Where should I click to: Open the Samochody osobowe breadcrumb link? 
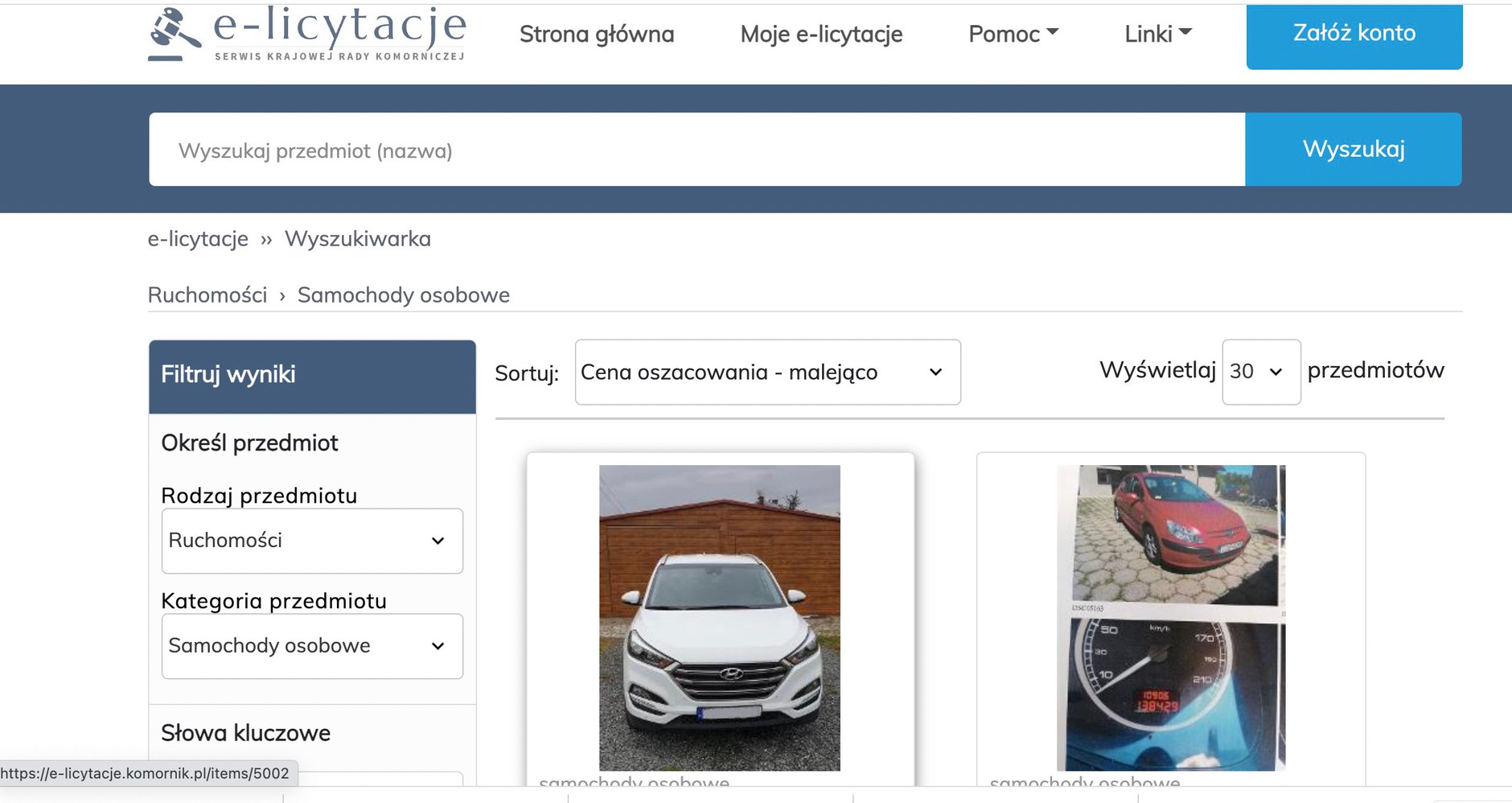[x=404, y=294]
